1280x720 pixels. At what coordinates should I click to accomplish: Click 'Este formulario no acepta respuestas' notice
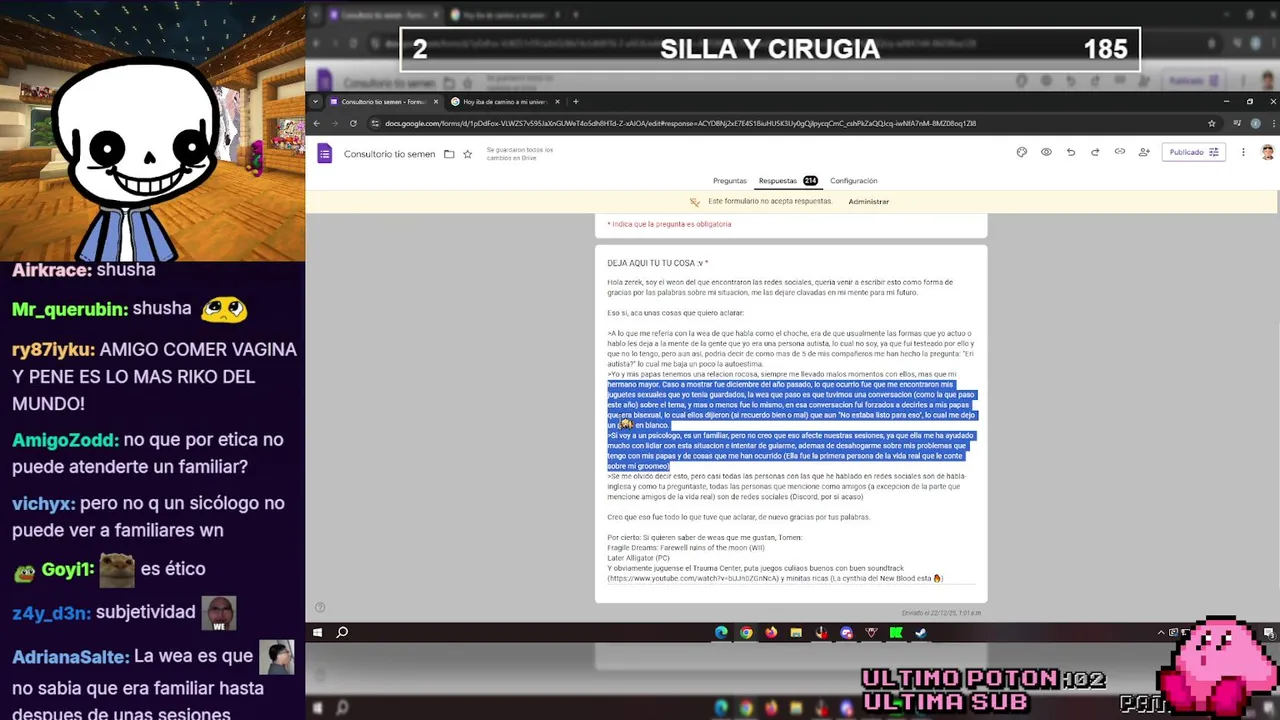coord(770,201)
